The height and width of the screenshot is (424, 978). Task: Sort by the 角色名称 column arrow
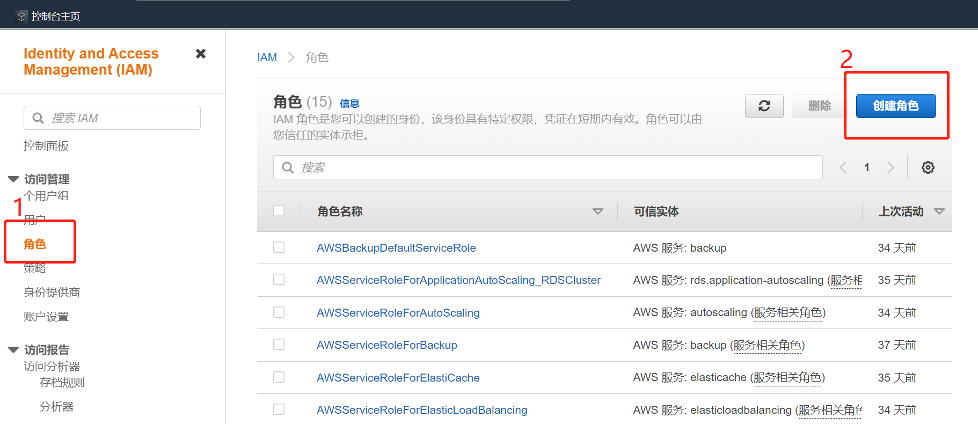[x=598, y=211]
